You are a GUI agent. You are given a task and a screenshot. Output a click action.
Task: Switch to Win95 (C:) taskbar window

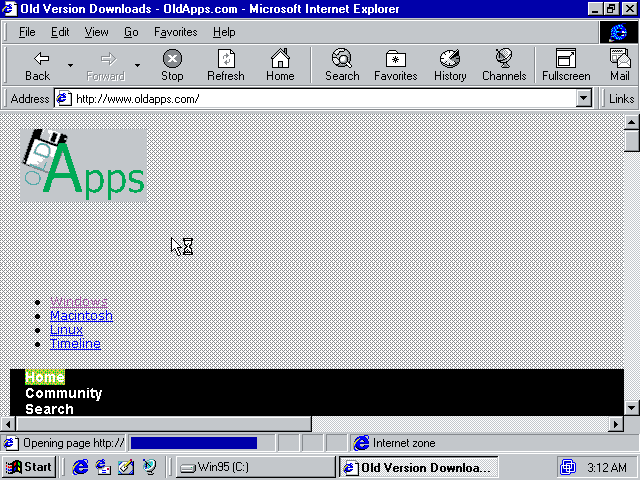[x=256, y=467]
